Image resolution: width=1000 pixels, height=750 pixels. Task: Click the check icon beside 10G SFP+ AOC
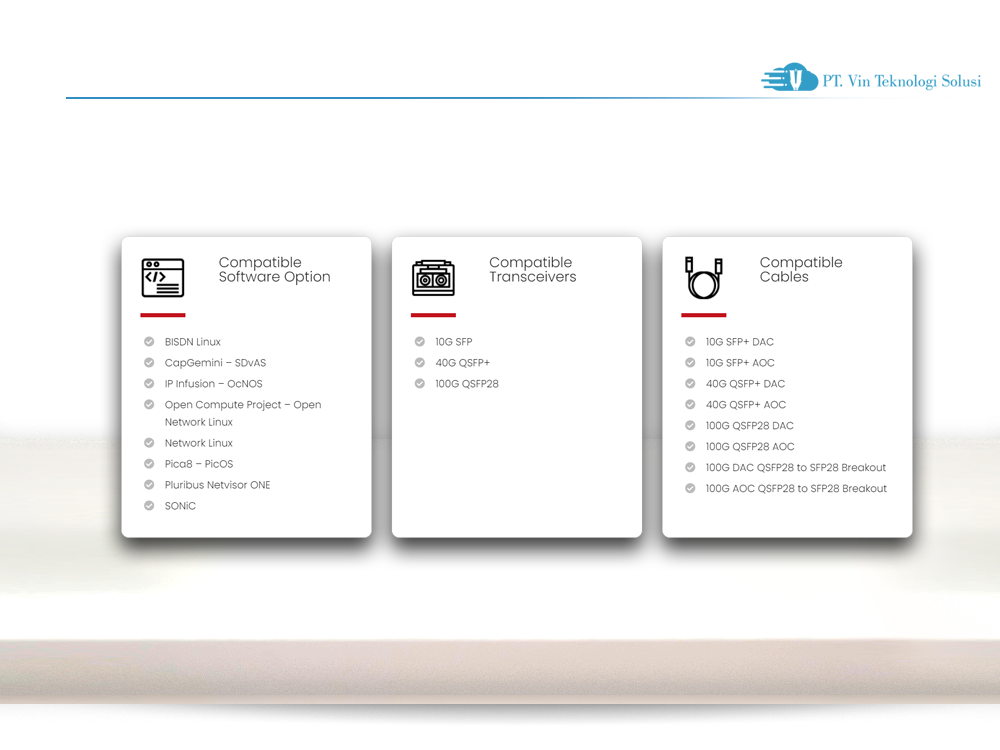pyautogui.click(x=690, y=363)
